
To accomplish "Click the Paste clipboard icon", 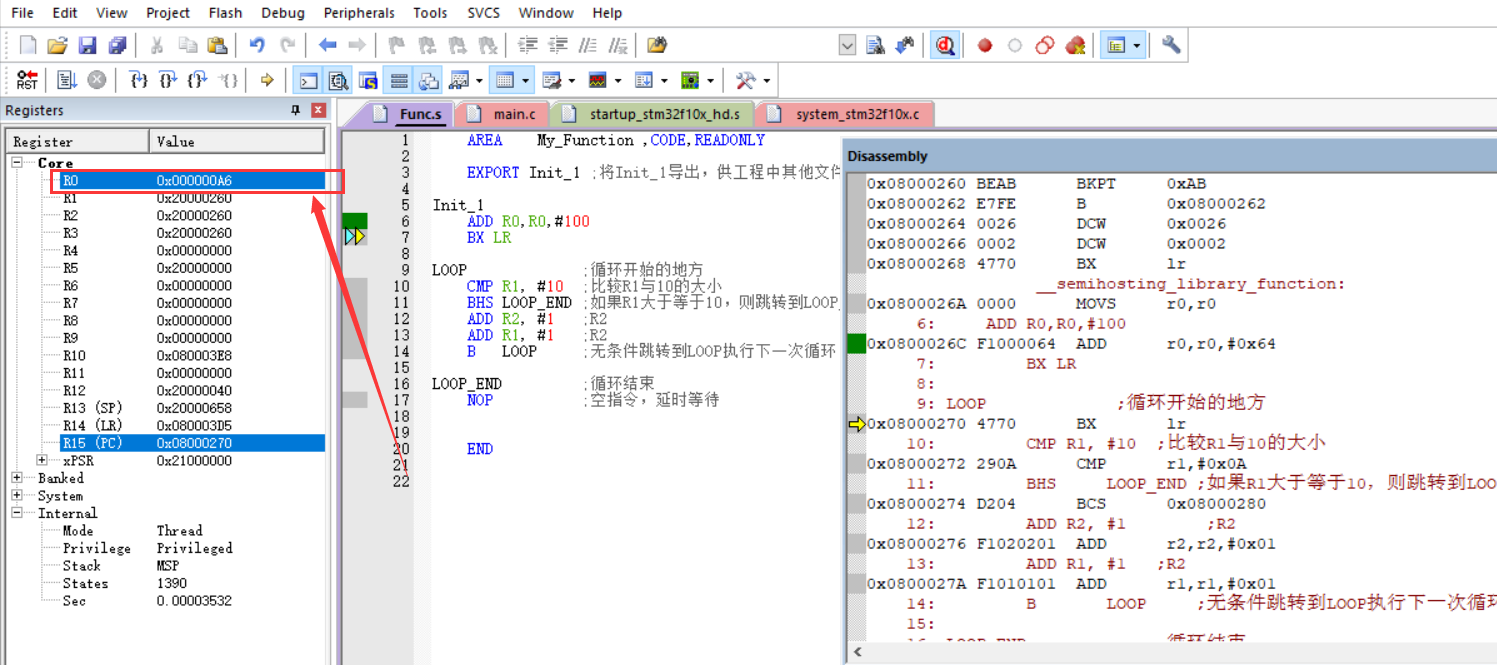I will pos(217,45).
